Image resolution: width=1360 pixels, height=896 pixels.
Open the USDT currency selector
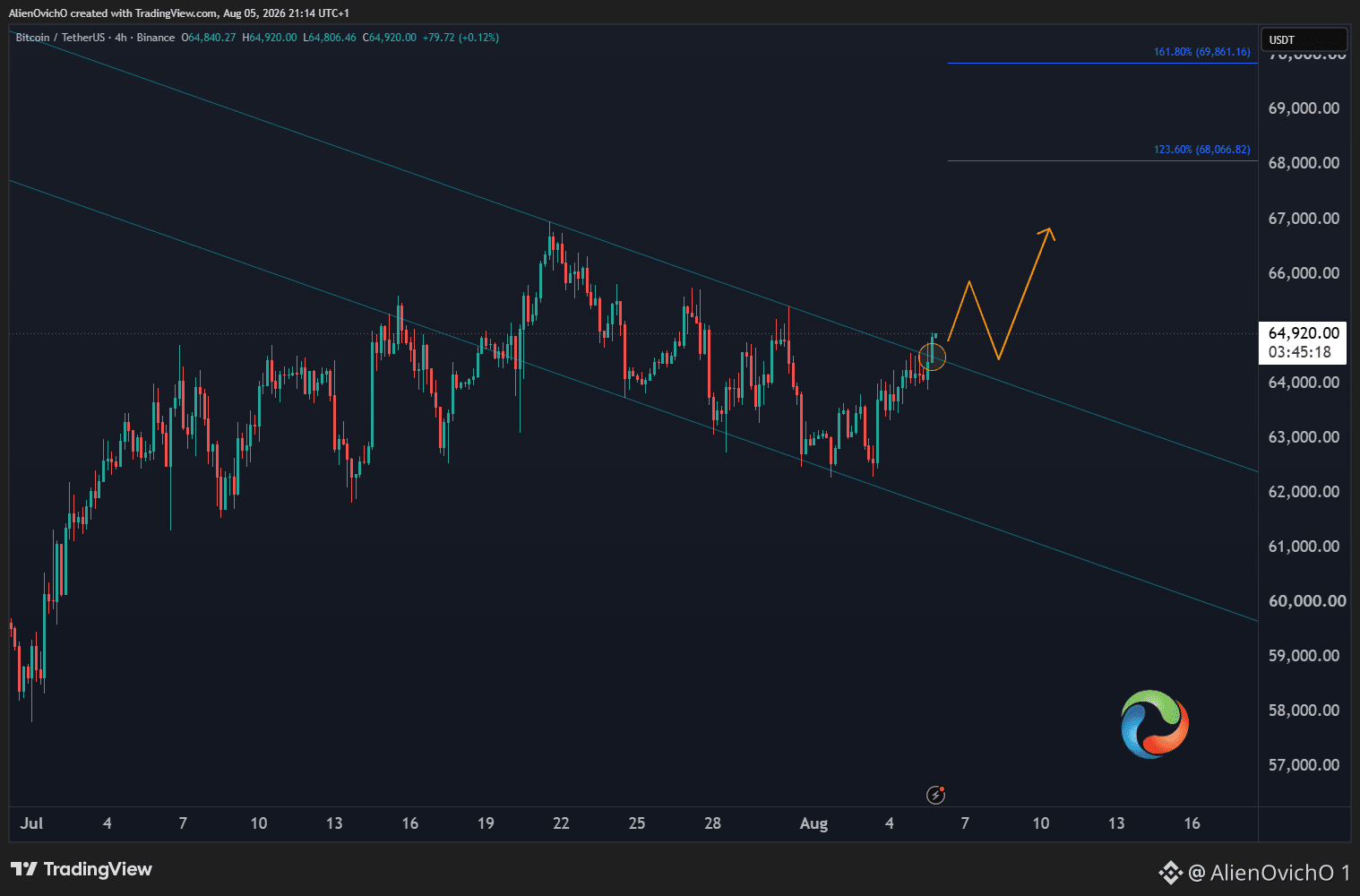tap(1304, 39)
